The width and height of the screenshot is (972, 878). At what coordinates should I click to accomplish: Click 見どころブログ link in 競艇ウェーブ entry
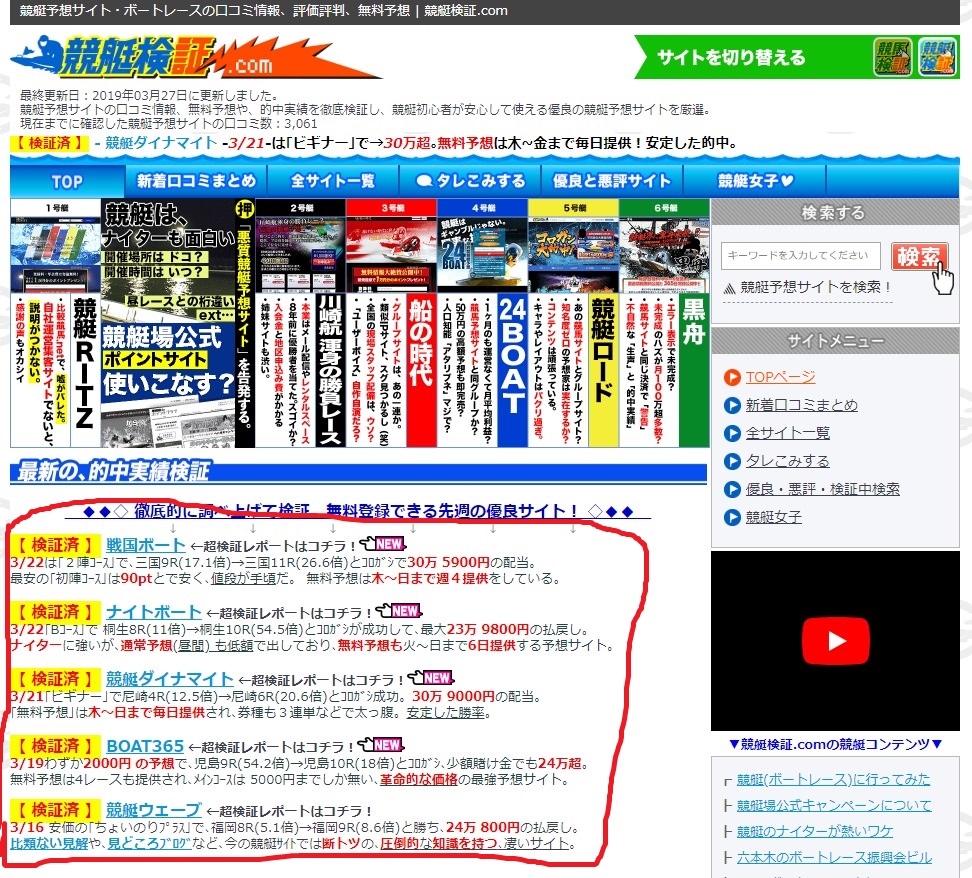pos(149,843)
